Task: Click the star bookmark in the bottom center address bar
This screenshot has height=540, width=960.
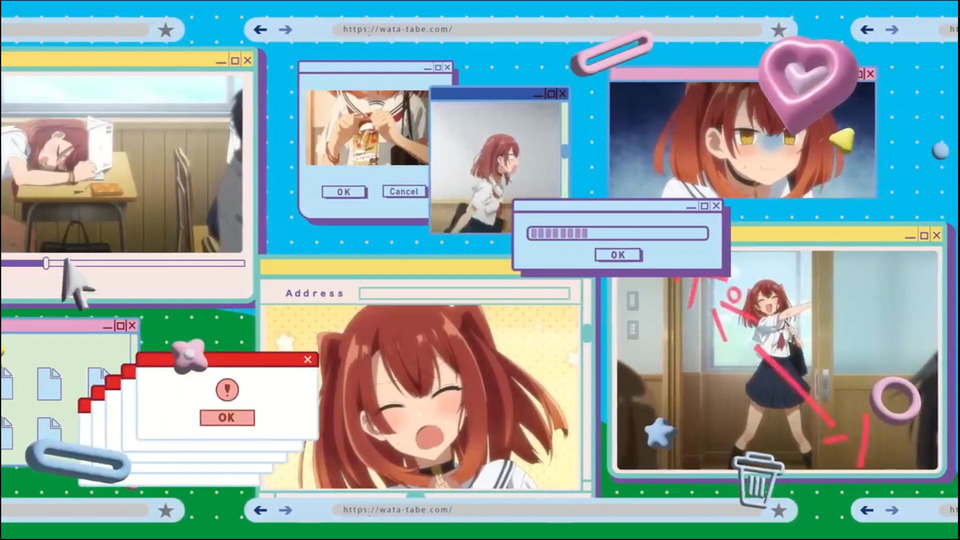Action: [778, 510]
